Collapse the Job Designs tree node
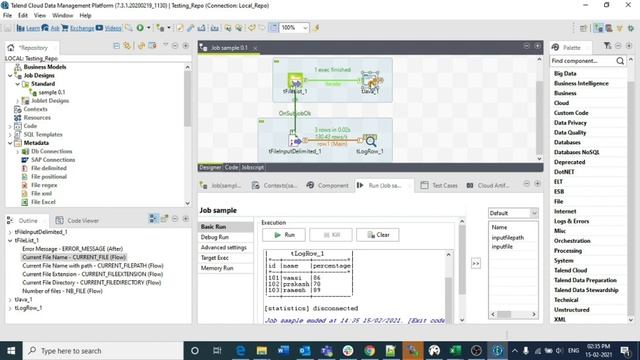 coord(10,76)
